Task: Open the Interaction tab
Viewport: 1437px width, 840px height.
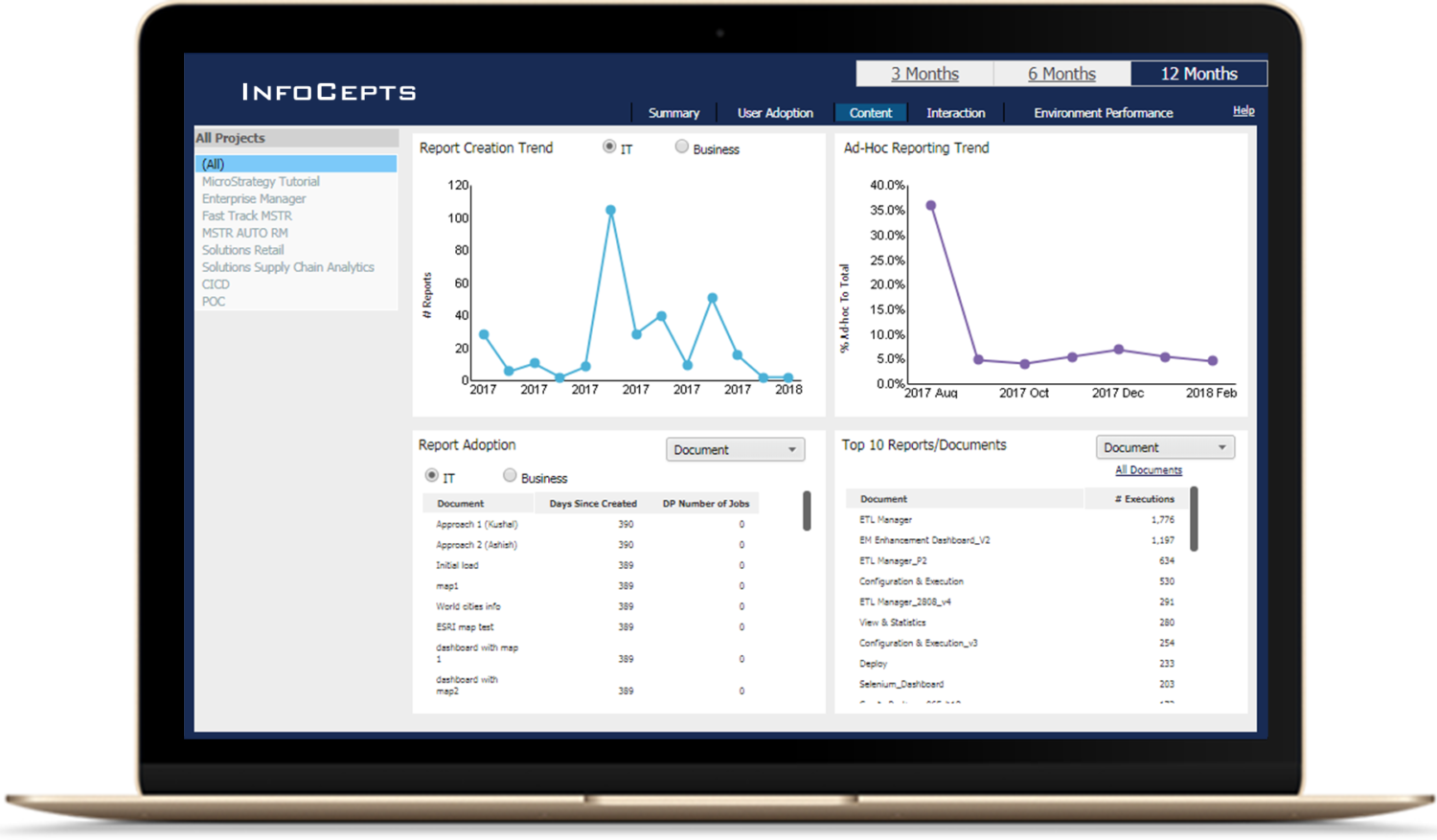Action: pyautogui.click(x=955, y=113)
